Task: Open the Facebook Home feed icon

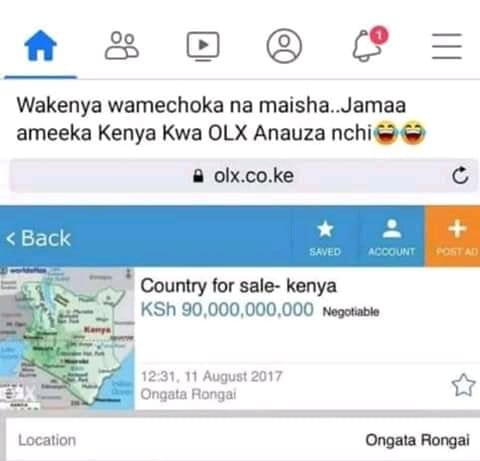Action: [41, 46]
